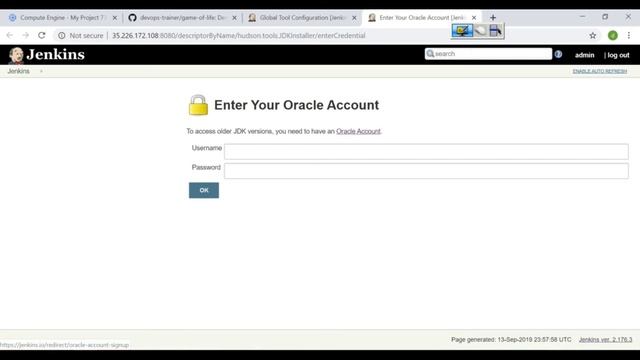640x360 pixels.
Task: Open the Jenkins ver. 2.176.3 link
Action: [x=605, y=340]
